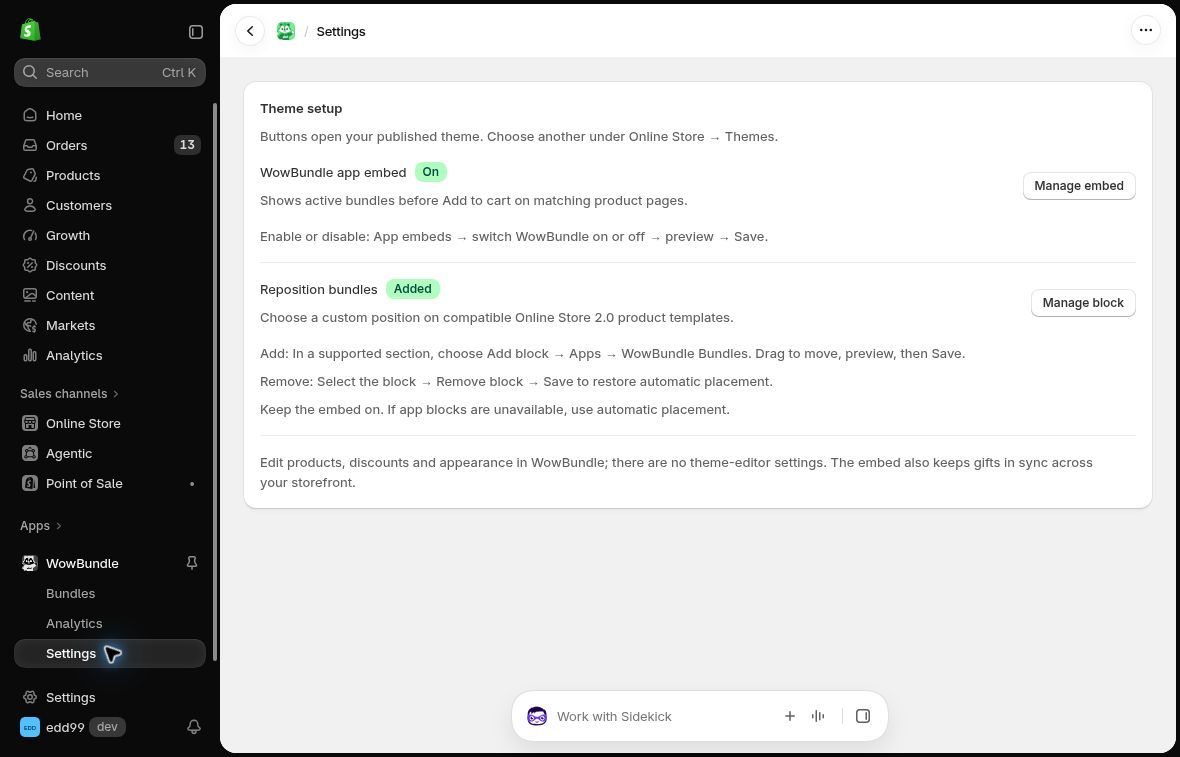Open the three-dots more actions menu
This screenshot has width=1180, height=757.
(1145, 30)
